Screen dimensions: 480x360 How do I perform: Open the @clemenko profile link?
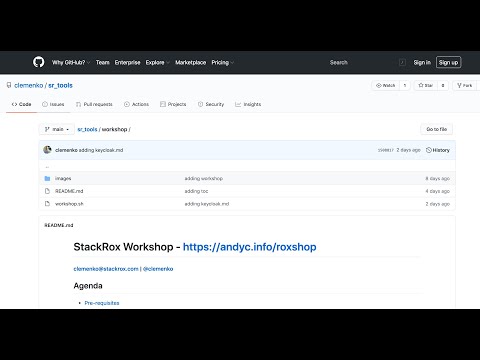(x=158, y=269)
